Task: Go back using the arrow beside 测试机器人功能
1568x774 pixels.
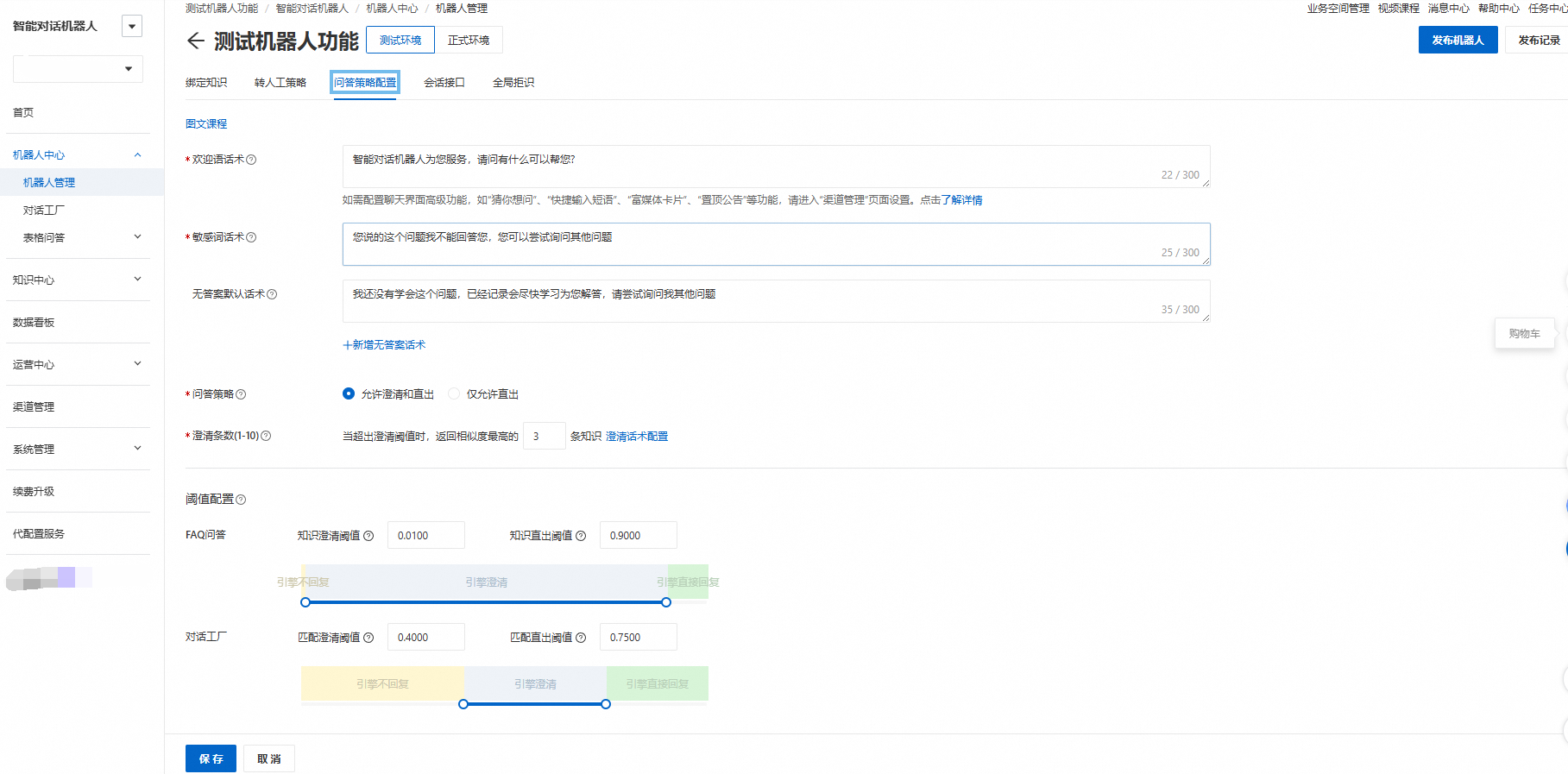Action: 195,41
